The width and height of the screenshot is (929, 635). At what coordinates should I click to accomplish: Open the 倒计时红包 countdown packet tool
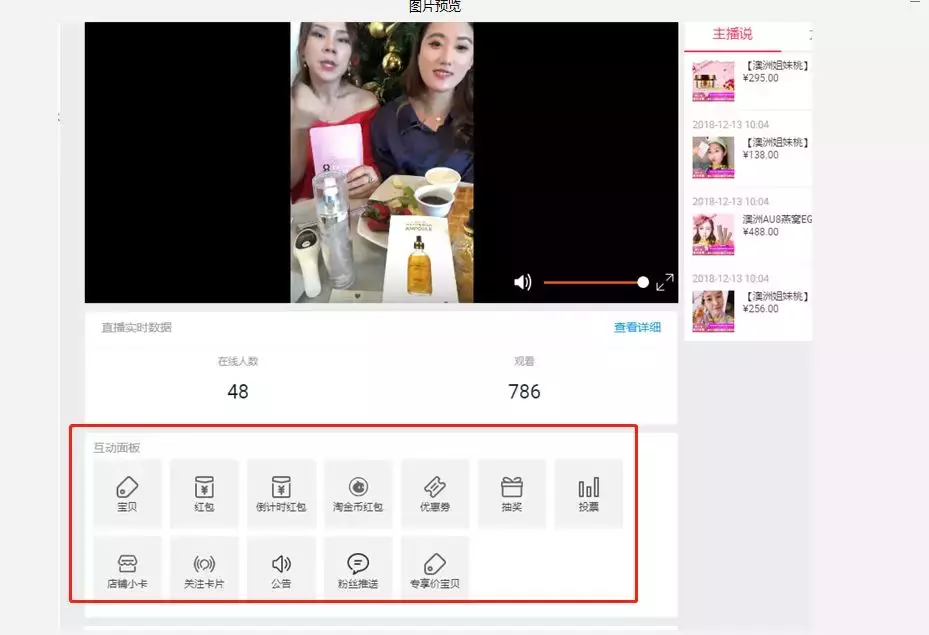(x=281, y=493)
